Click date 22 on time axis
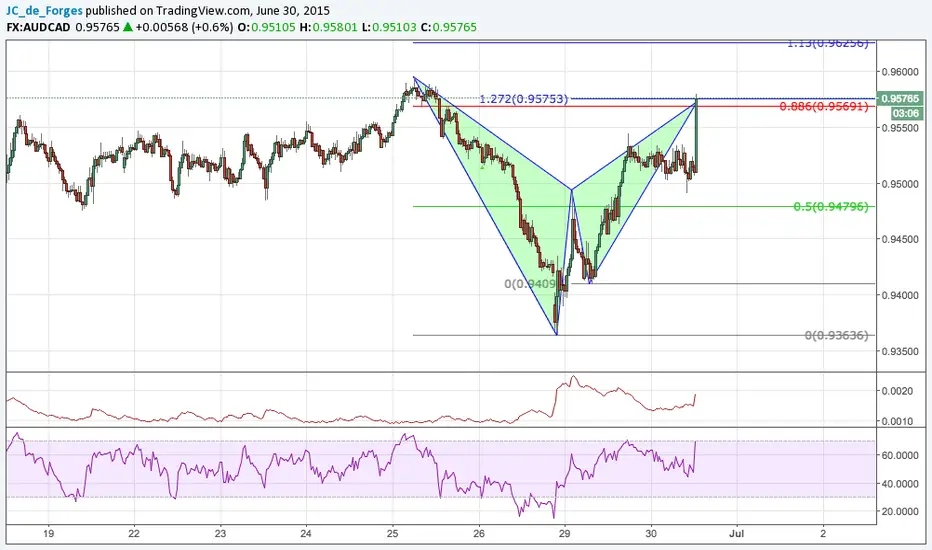This screenshot has width=932, height=550. coord(134,533)
